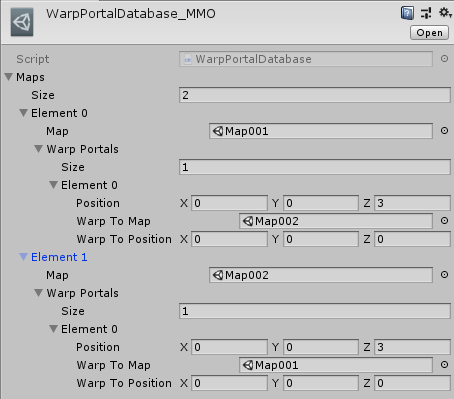Open the help reference book icon
454x399 pixels.
tap(407, 13)
